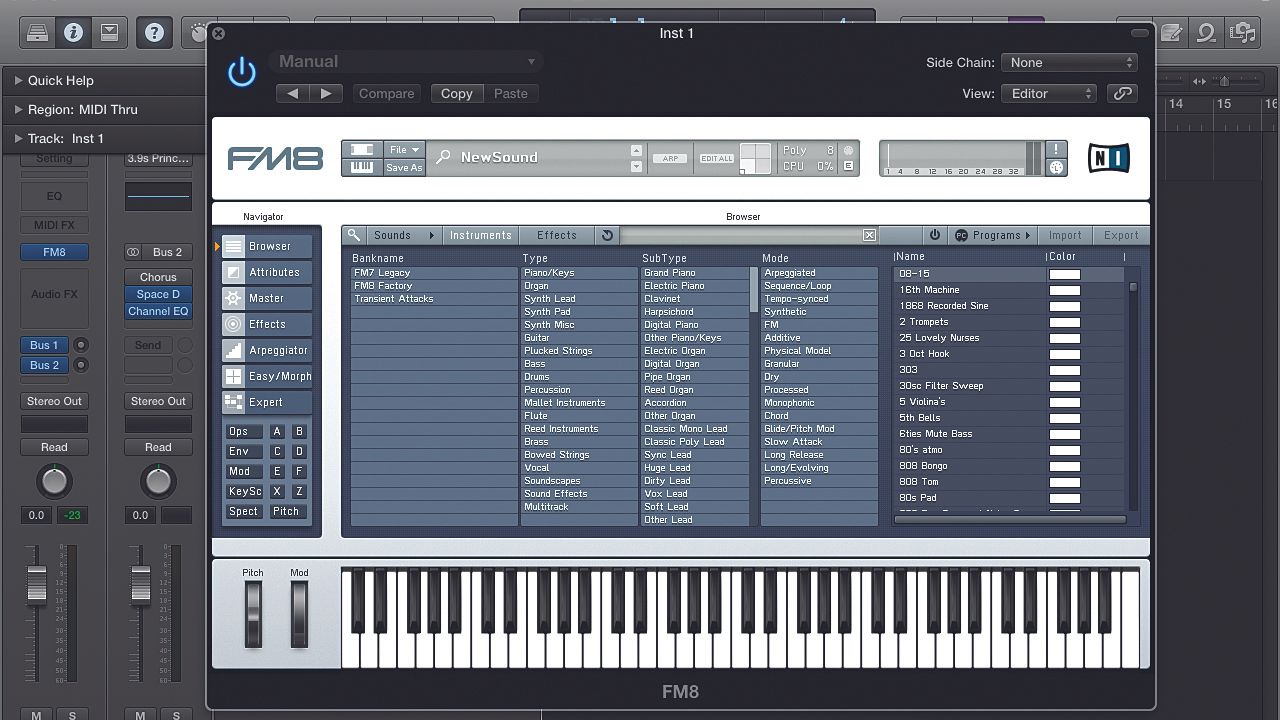
Task: Clear the browser search field with X
Action: pyautogui.click(x=869, y=235)
